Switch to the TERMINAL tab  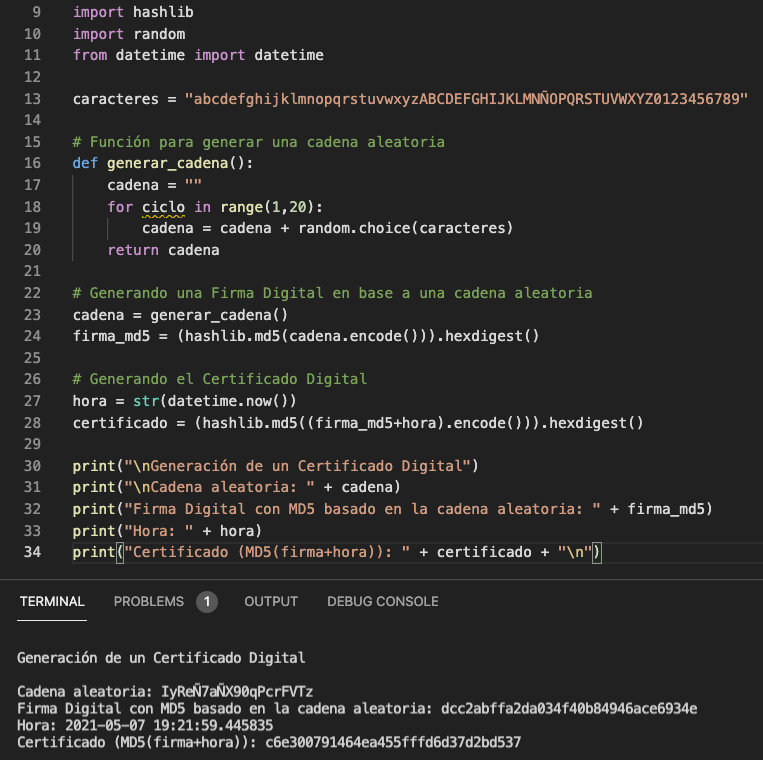click(52, 601)
